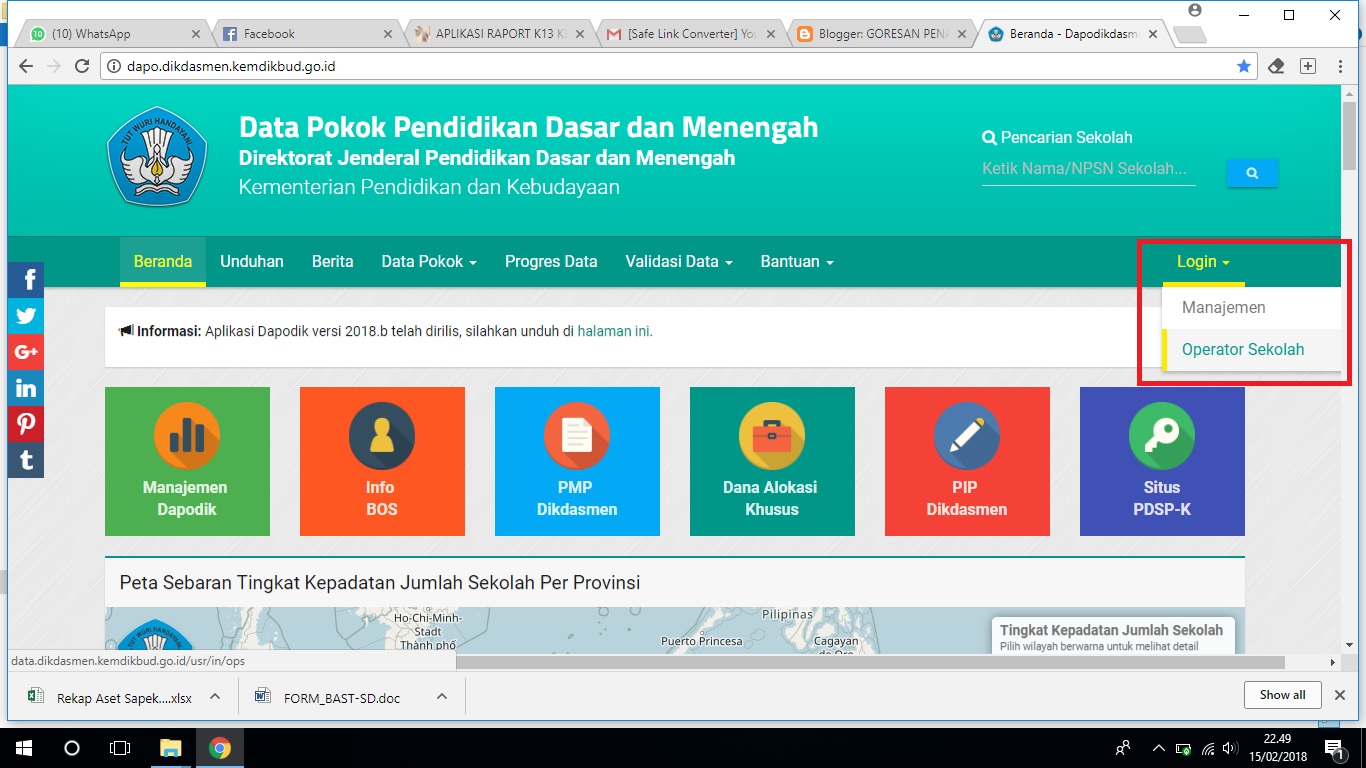Open Task View on the taskbar

(x=120, y=747)
